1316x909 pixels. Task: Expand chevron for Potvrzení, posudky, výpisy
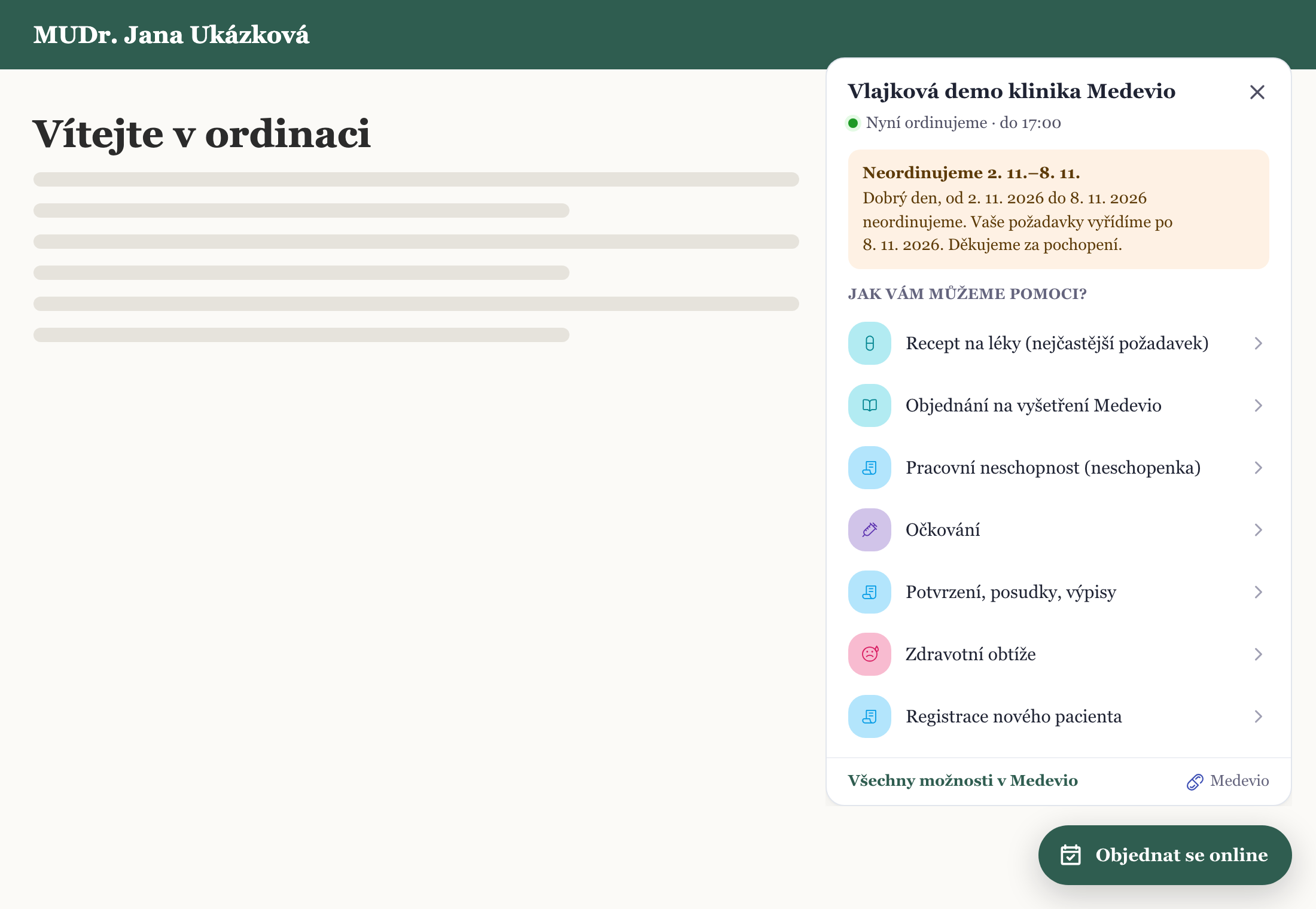pos(1259,592)
